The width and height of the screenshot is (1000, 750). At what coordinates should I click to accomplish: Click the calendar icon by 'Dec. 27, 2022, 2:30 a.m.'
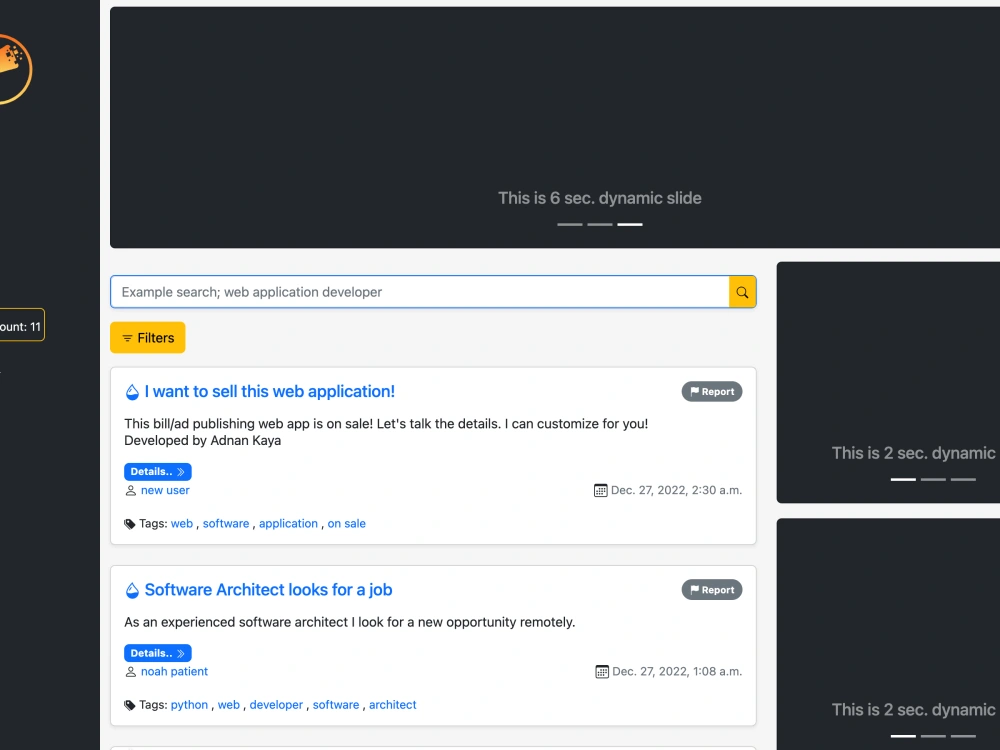coord(600,490)
